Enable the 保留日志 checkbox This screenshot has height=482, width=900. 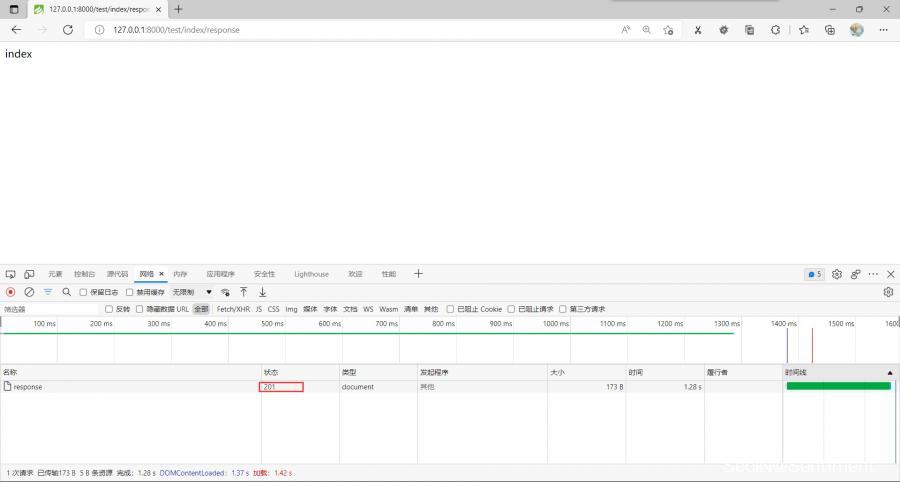(x=84, y=292)
